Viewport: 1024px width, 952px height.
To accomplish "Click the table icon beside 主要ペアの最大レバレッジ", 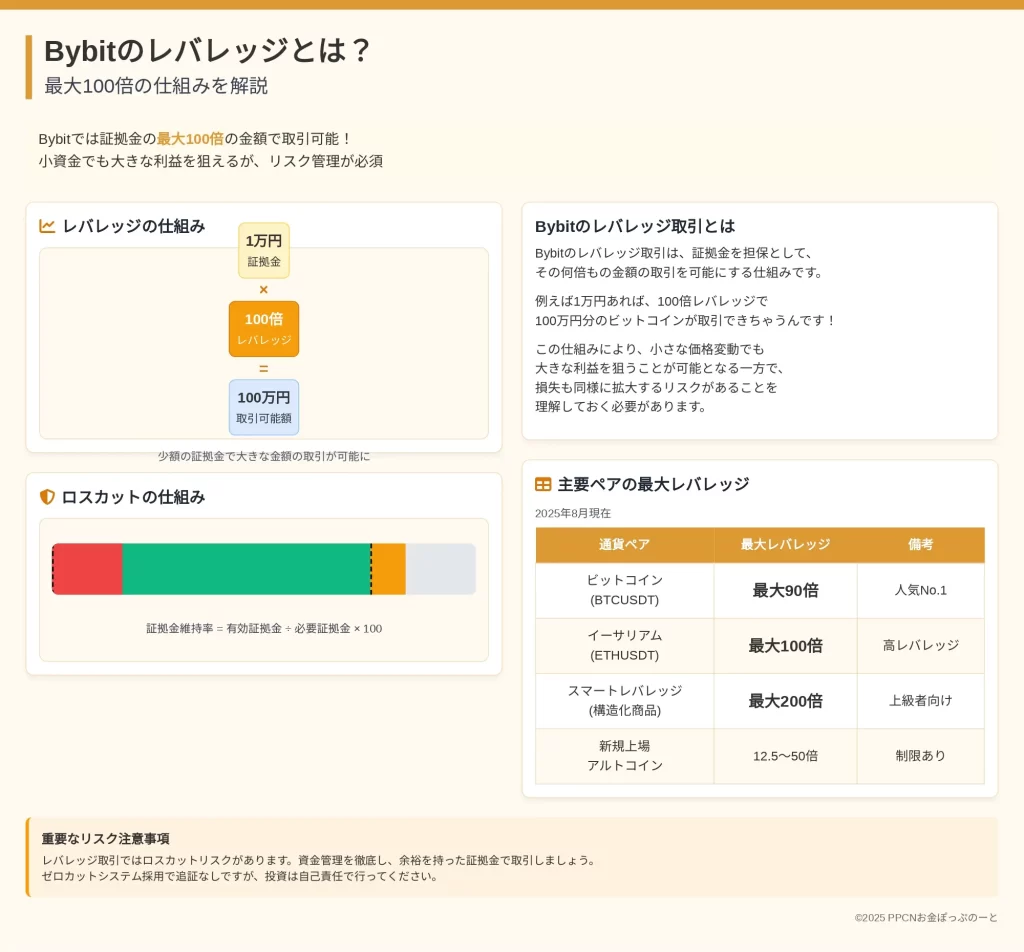I will pyautogui.click(x=543, y=484).
